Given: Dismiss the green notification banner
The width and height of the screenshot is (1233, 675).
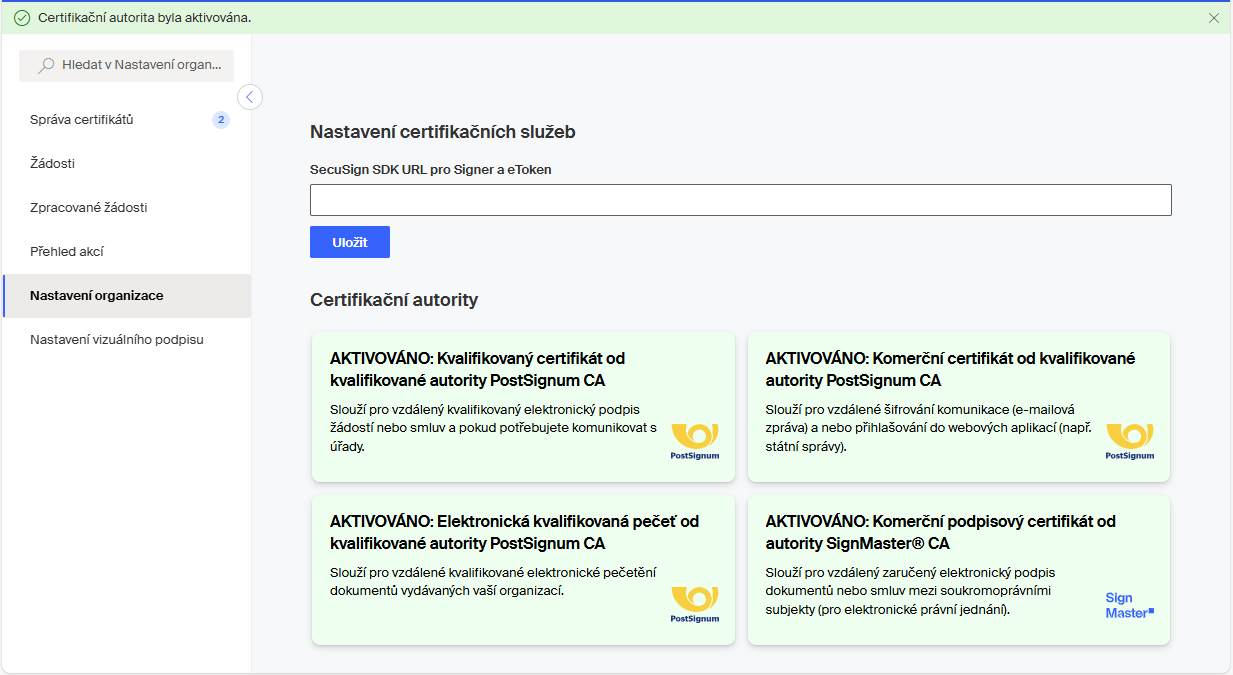Looking at the screenshot, I should [x=1214, y=18].
